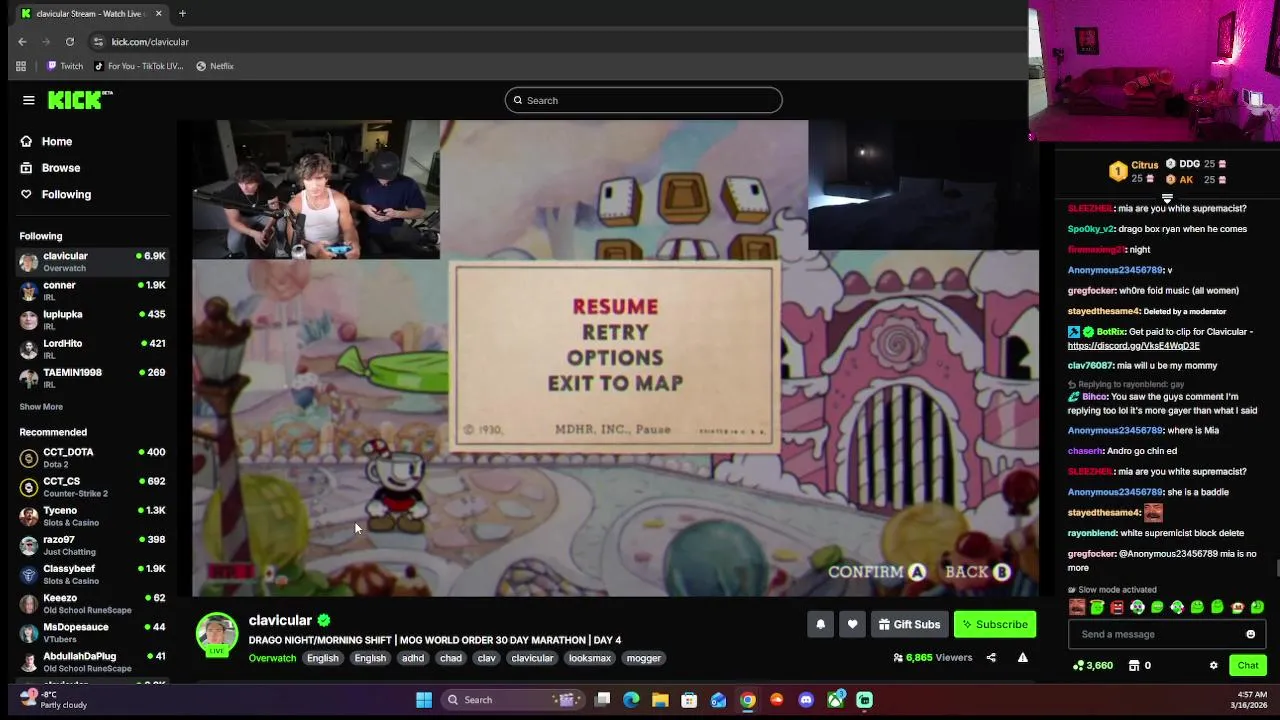Click the mogger stream tag
The width and height of the screenshot is (1280, 720).
(643, 658)
